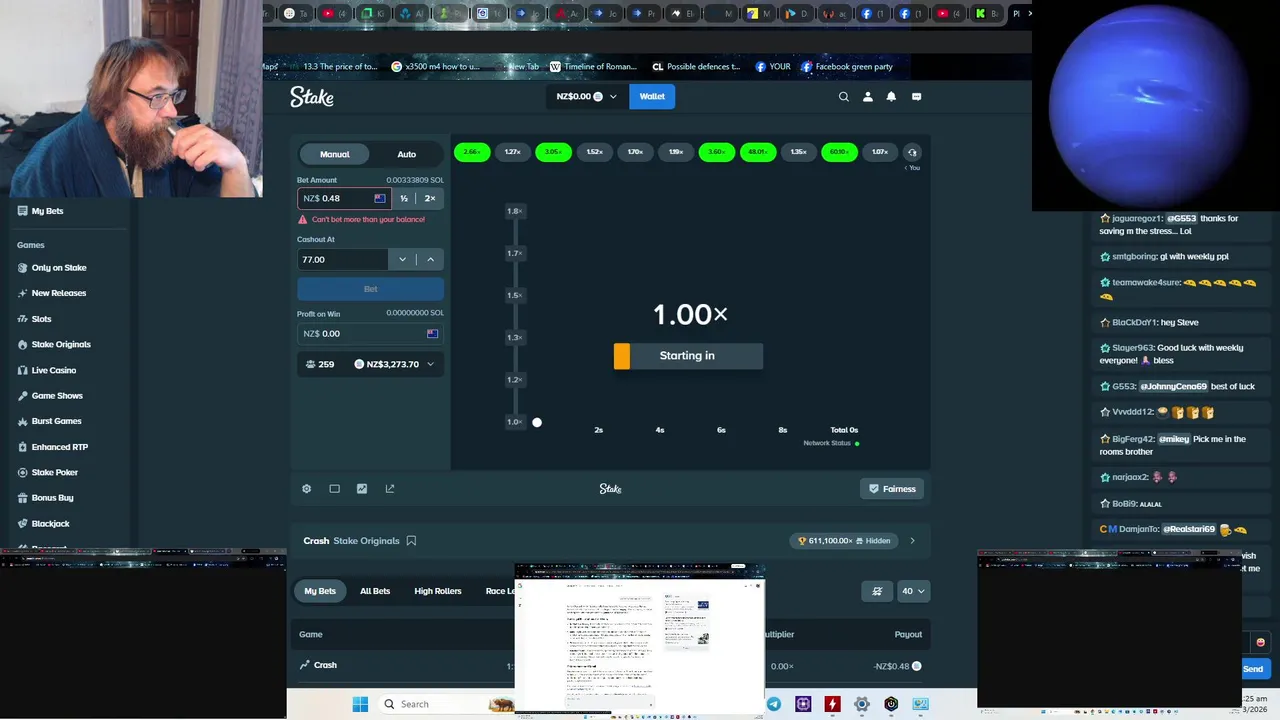Open the crash history icon beside 1.07×
1280x720 pixels.
point(912,152)
